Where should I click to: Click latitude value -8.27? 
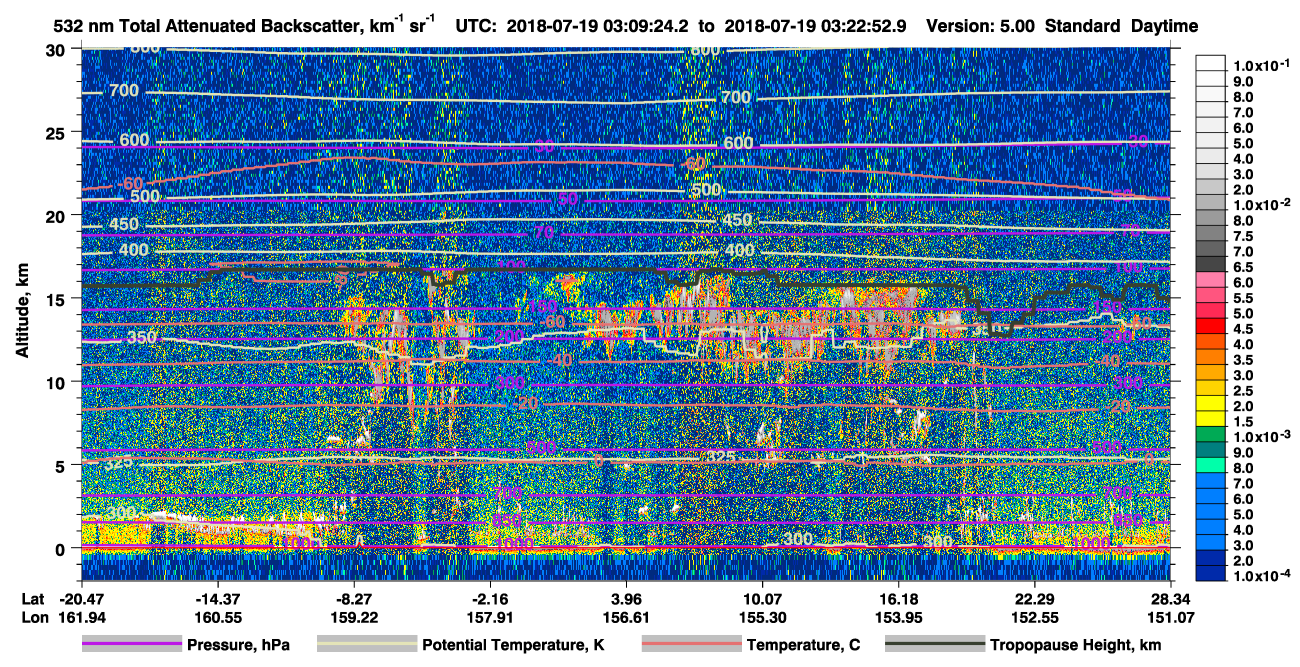coord(355,599)
